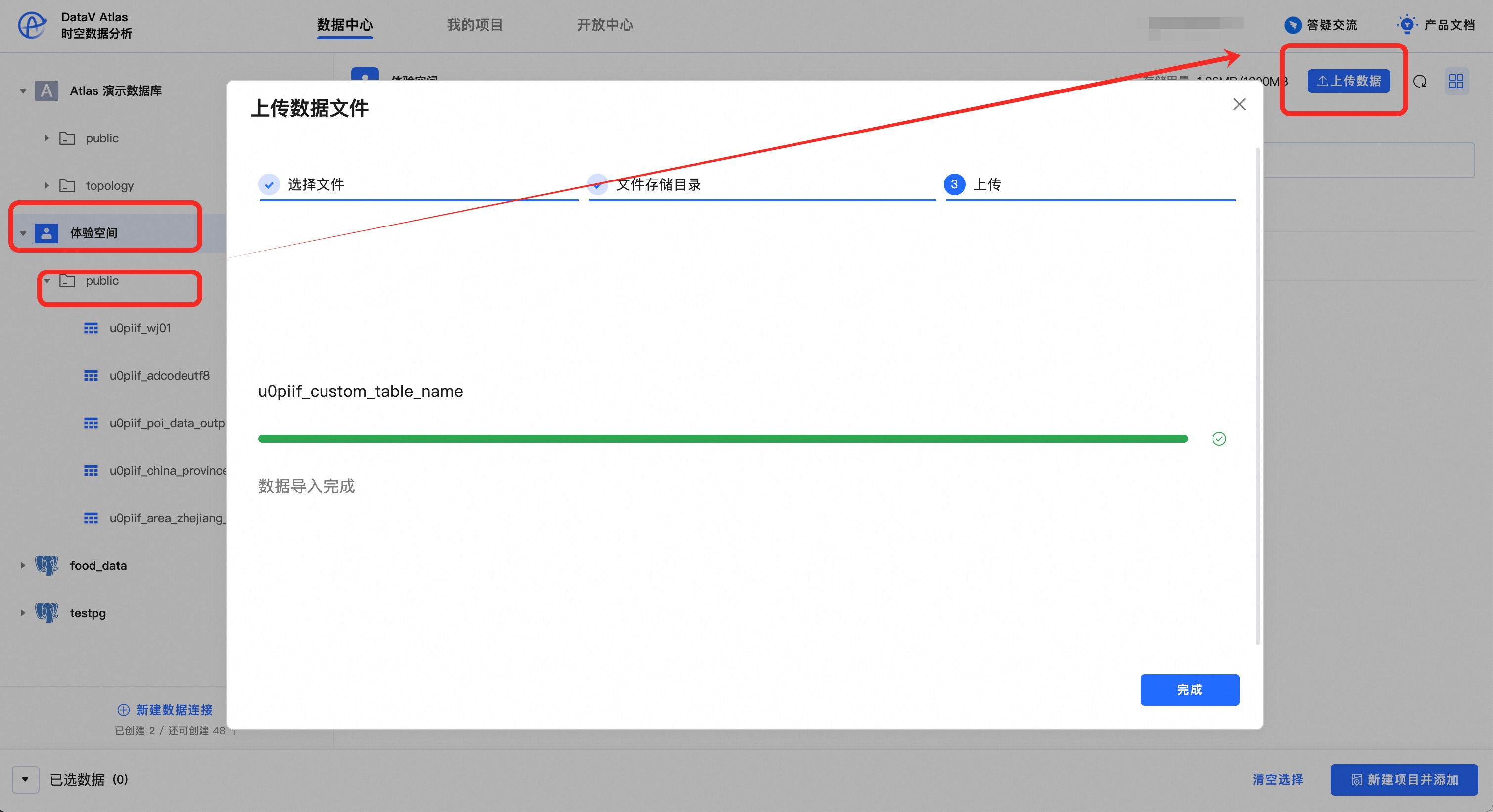Click the DataV Atlas logo icon
Viewport: 1493px width, 812px height.
tap(32, 25)
